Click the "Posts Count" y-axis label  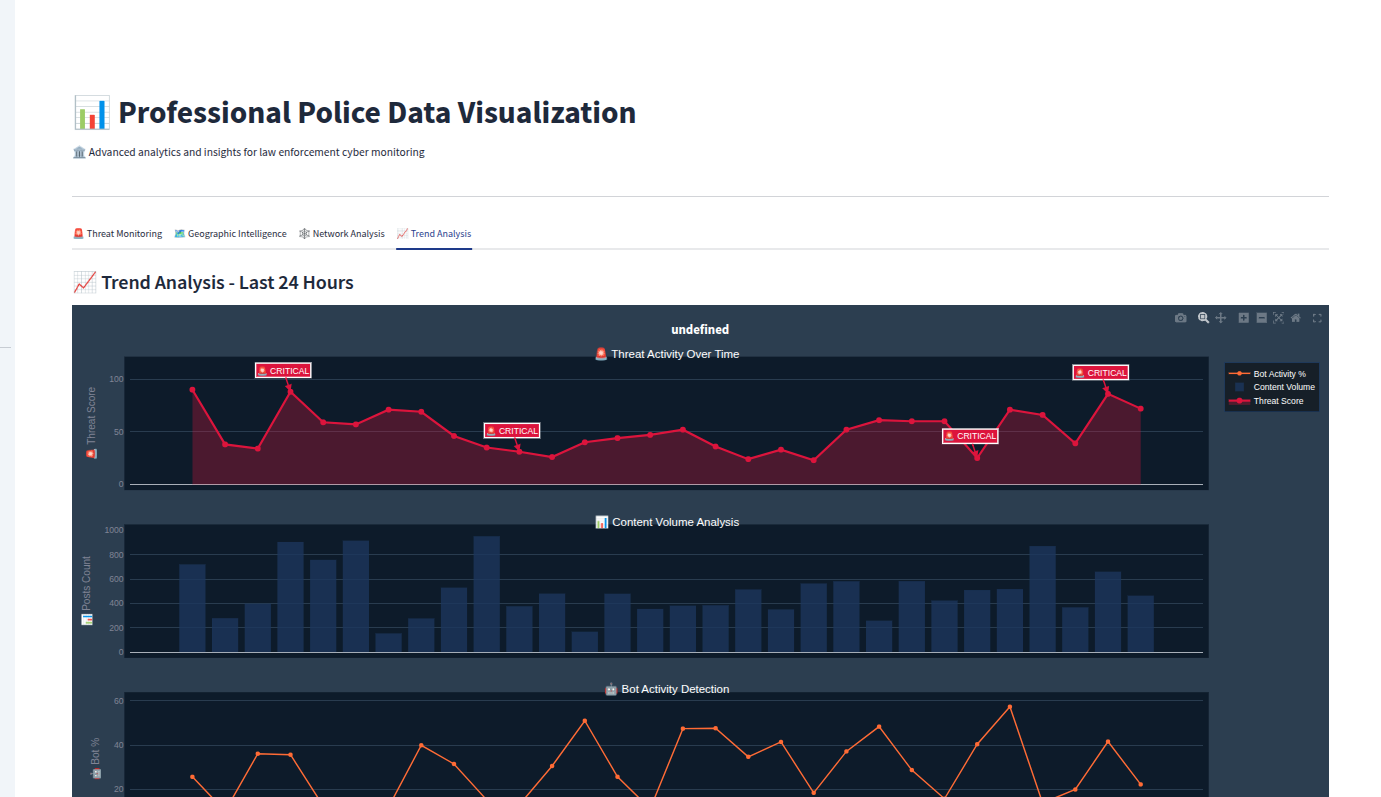[x=87, y=590]
